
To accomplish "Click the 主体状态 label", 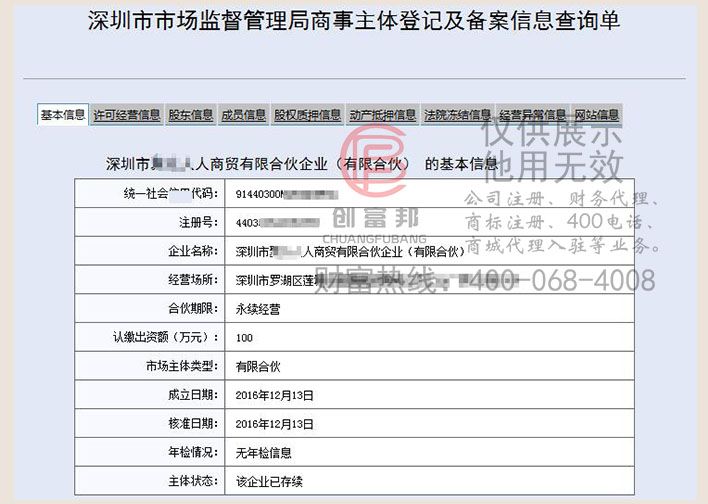I will click(193, 481).
